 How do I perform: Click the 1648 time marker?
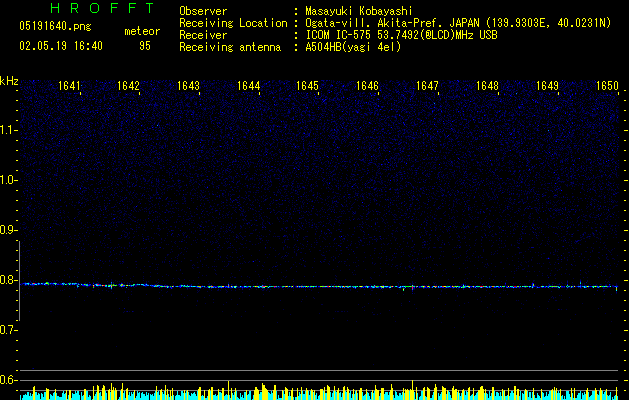coord(487,86)
